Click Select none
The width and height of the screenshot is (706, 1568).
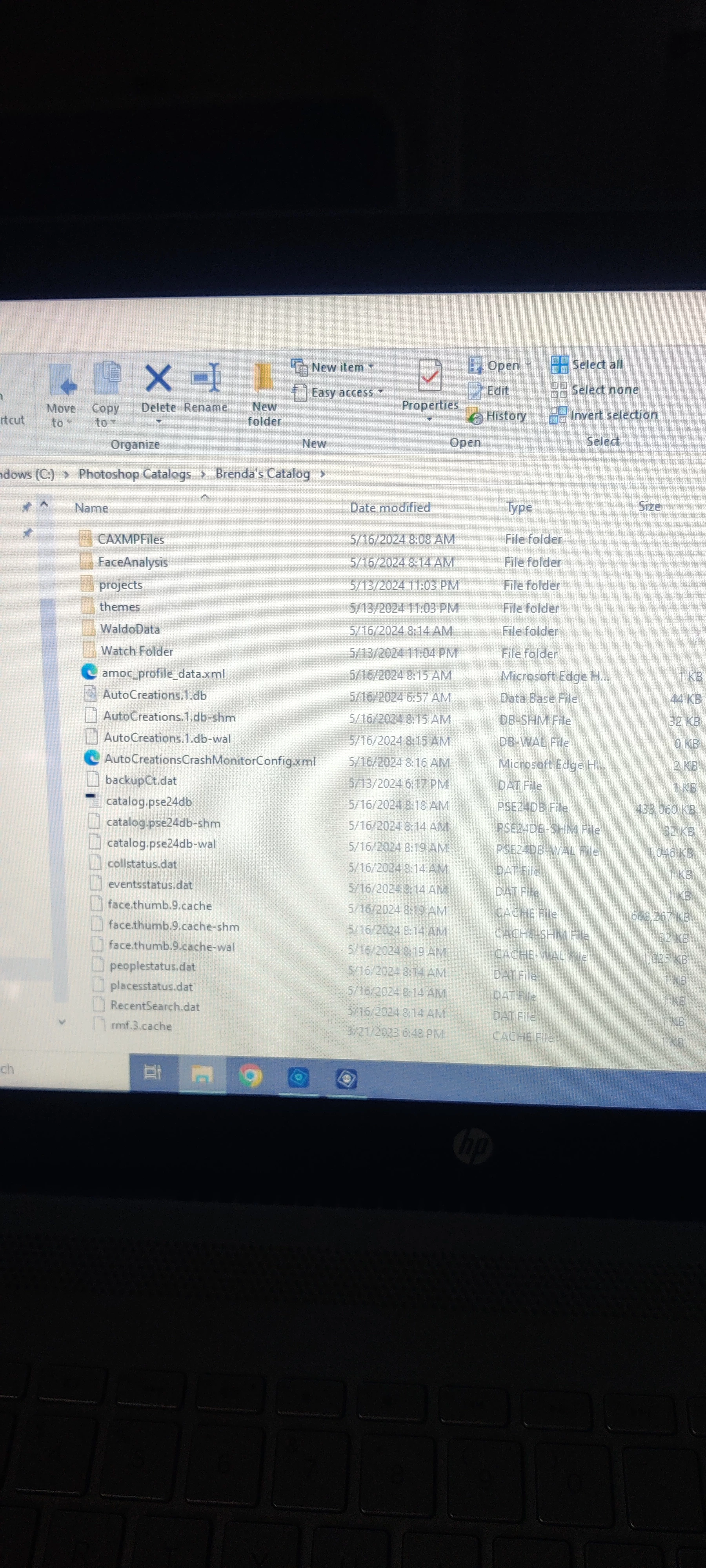pos(595,390)
